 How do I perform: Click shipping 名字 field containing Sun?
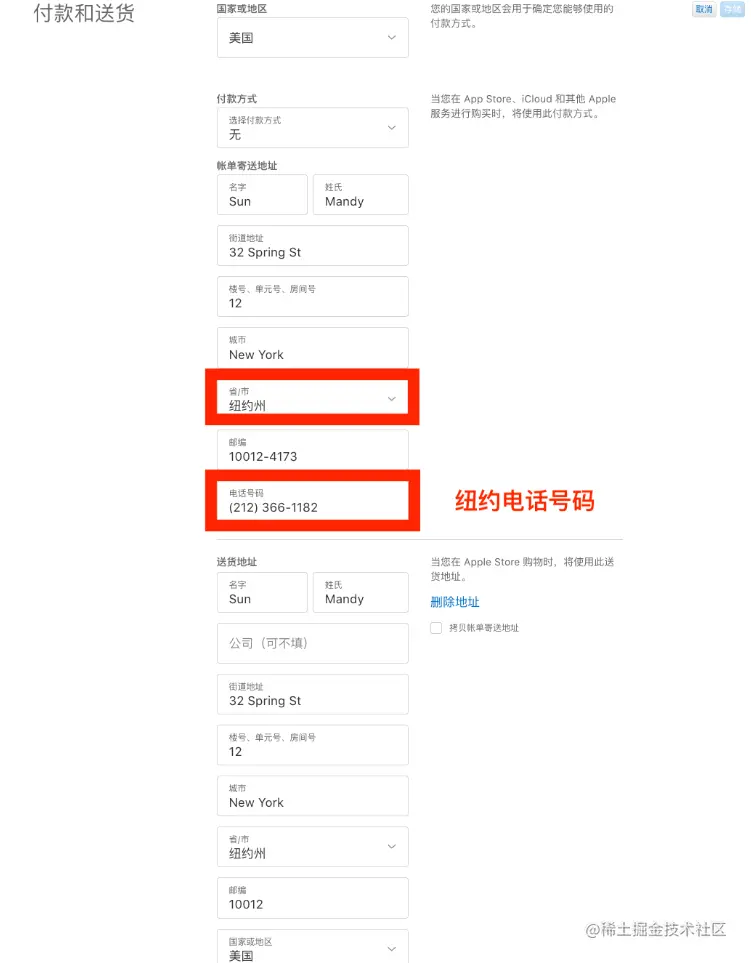click(262, 593)
